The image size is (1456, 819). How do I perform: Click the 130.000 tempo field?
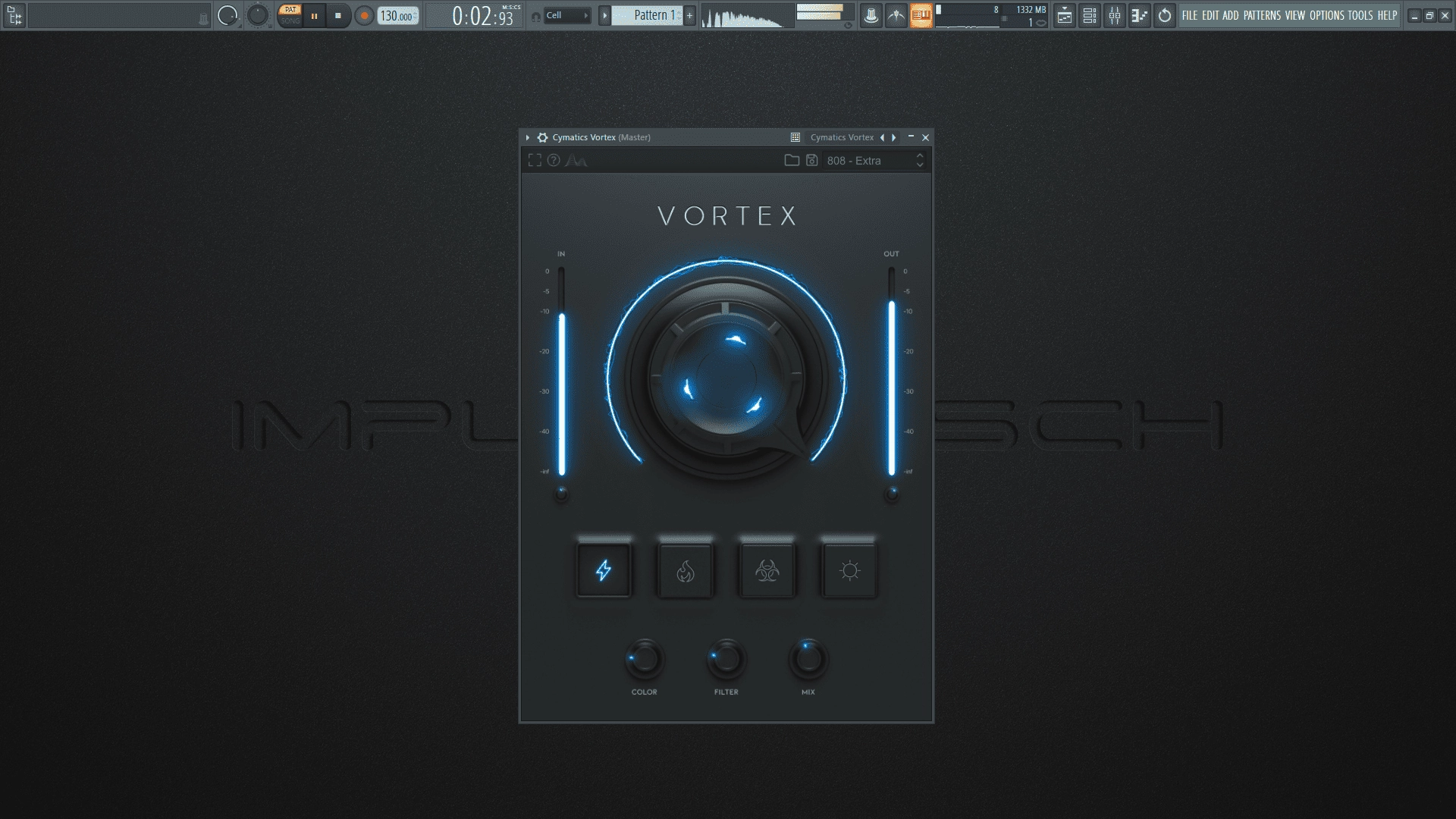[x=398, y=16]
